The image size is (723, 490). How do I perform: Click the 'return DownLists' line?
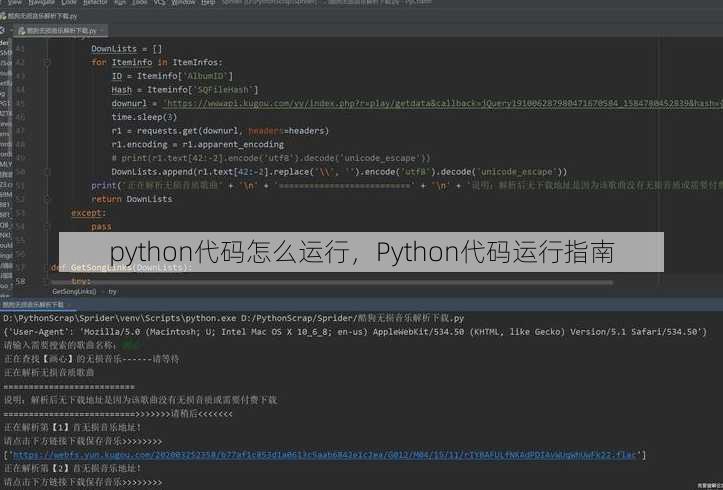[x=131, y=199]
